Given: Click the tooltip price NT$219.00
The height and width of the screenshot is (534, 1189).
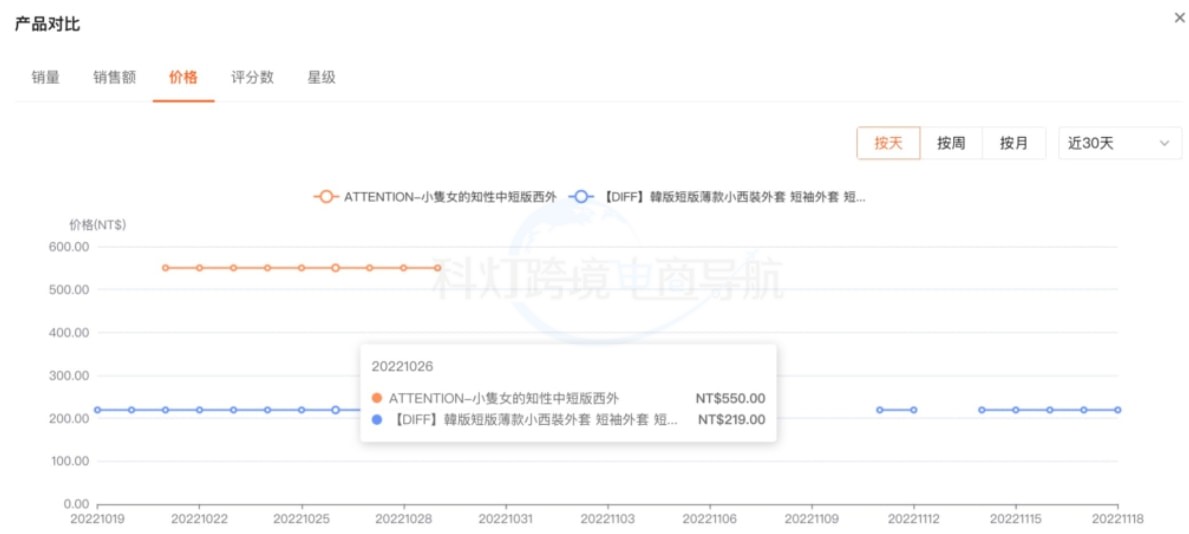Looking at the screenshot, I should (x=731, y=419).
